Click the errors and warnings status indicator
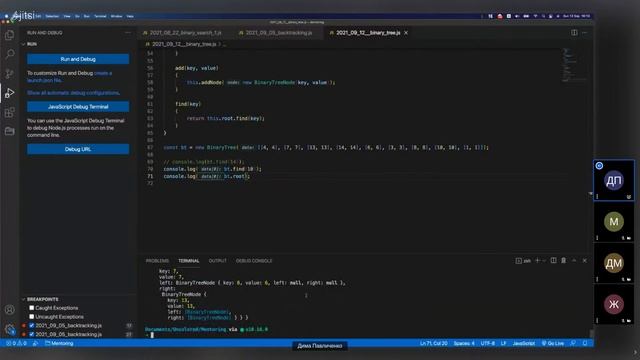This screenshot has height=360, width=640. click(16, 343)
